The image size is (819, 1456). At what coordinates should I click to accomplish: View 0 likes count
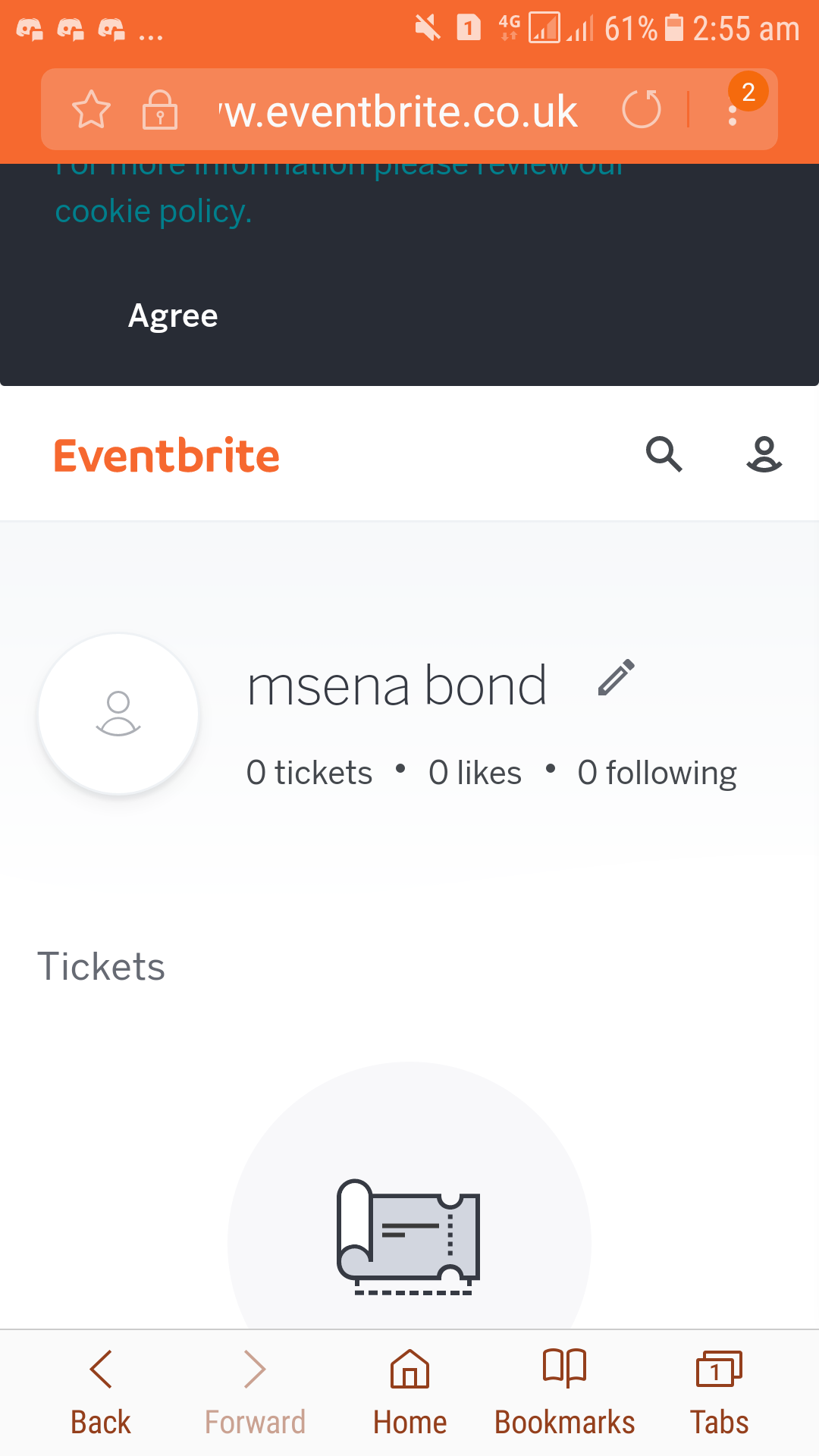[475, 773]
